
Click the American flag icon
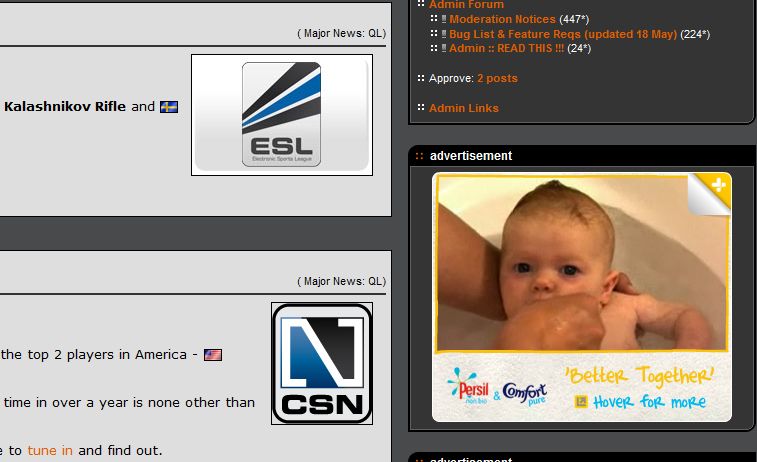tap(213, 355)
